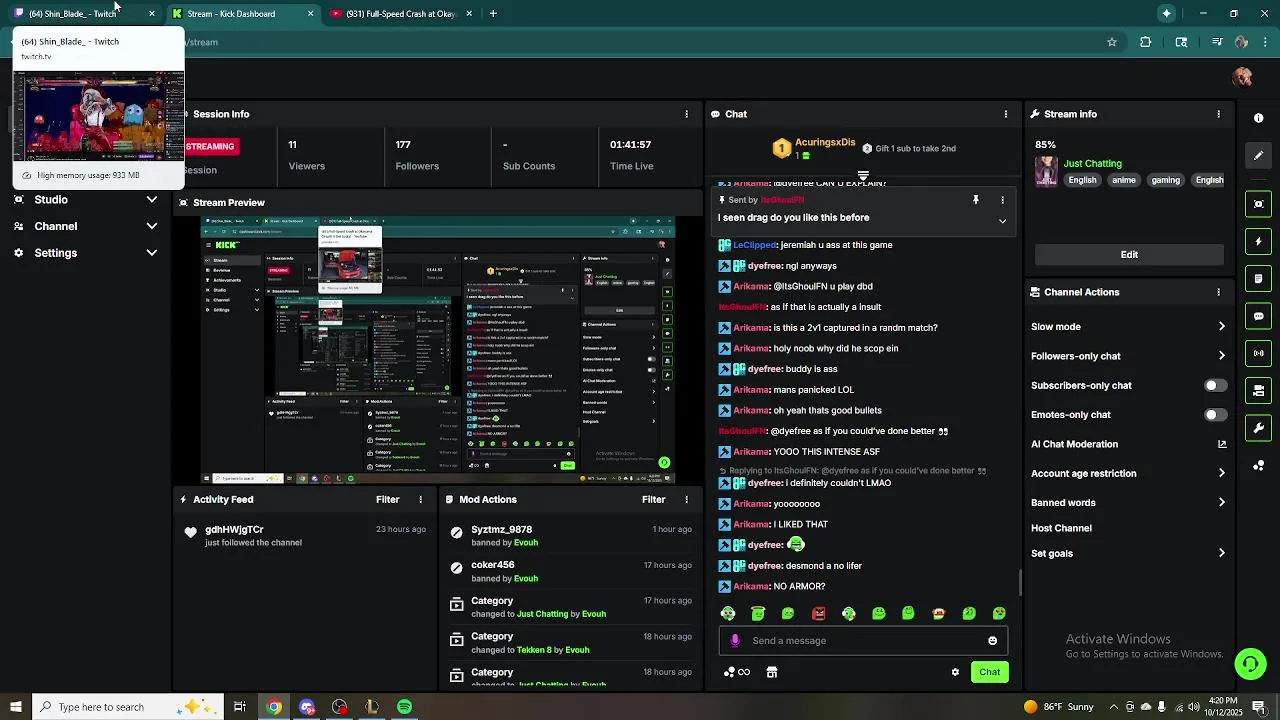Open banned user coker456
Screen dimensions: 1280x720
tap(492, 565)
